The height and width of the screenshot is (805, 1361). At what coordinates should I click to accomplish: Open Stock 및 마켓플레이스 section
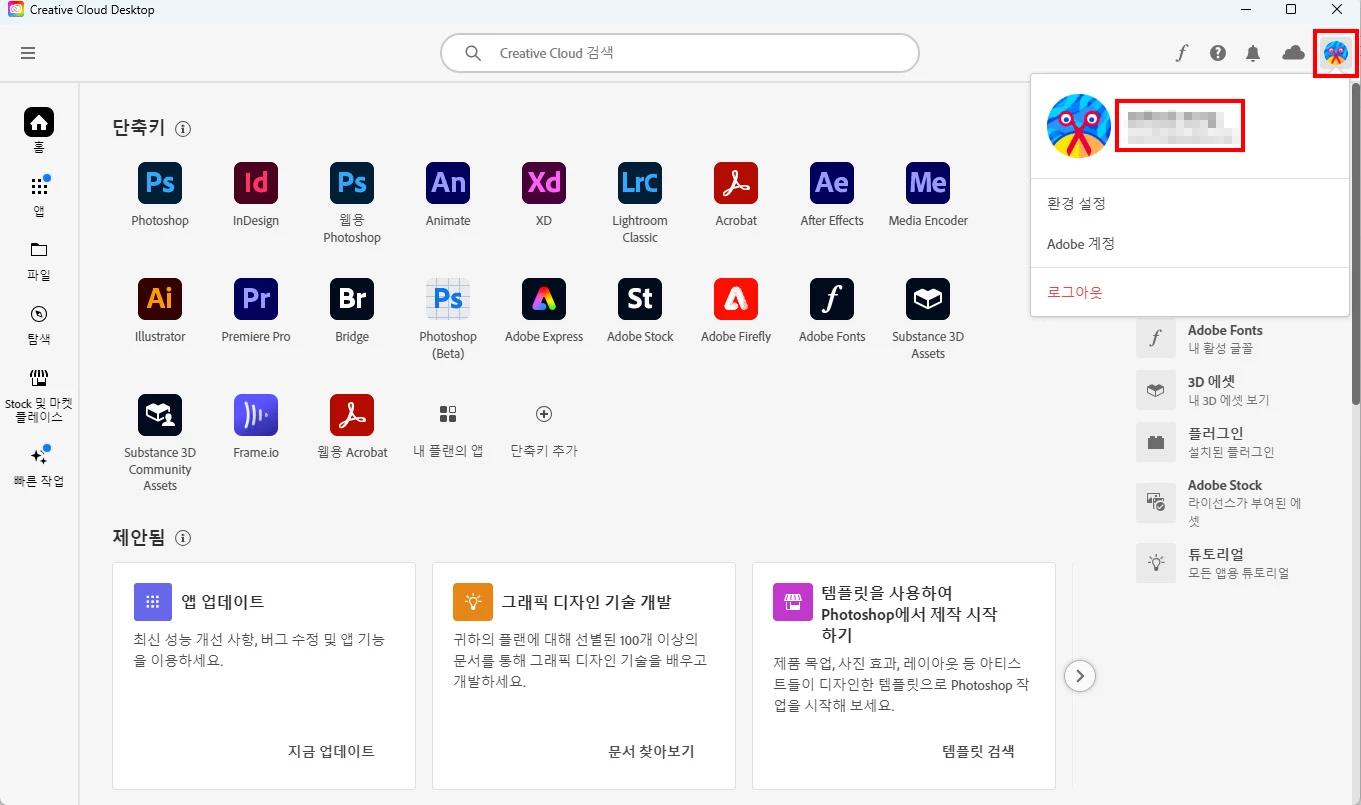[x=39, y=396]
